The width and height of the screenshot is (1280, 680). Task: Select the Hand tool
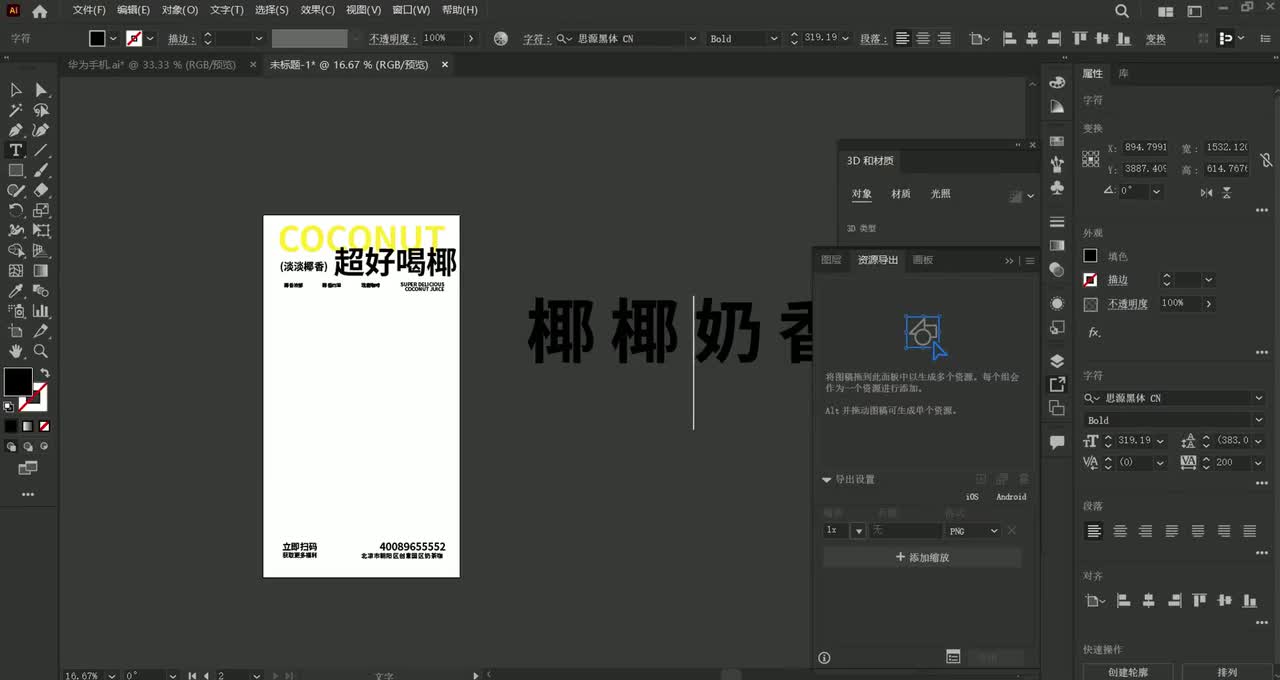16,351
